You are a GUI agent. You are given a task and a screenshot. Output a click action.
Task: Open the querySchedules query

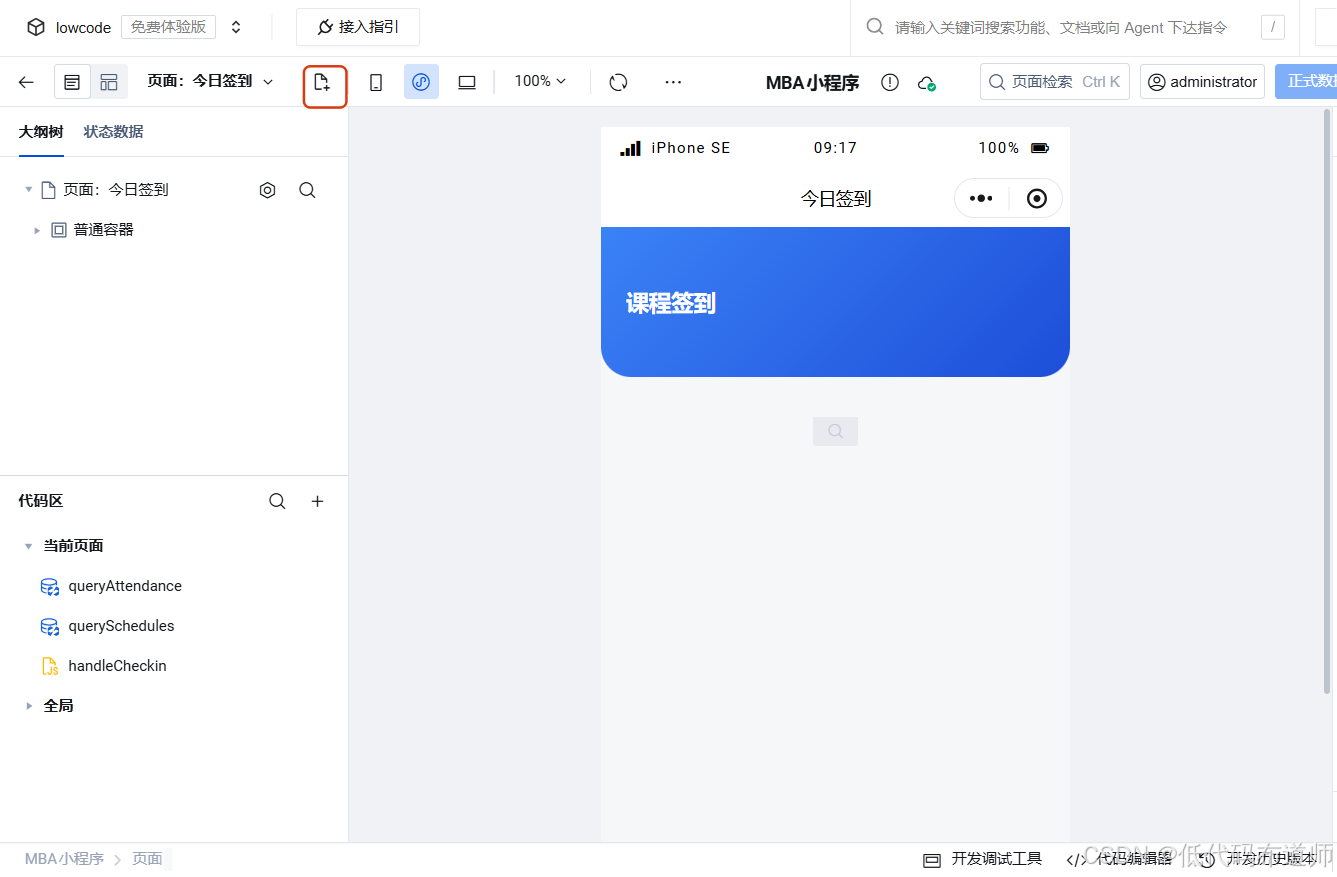[121, 626]
